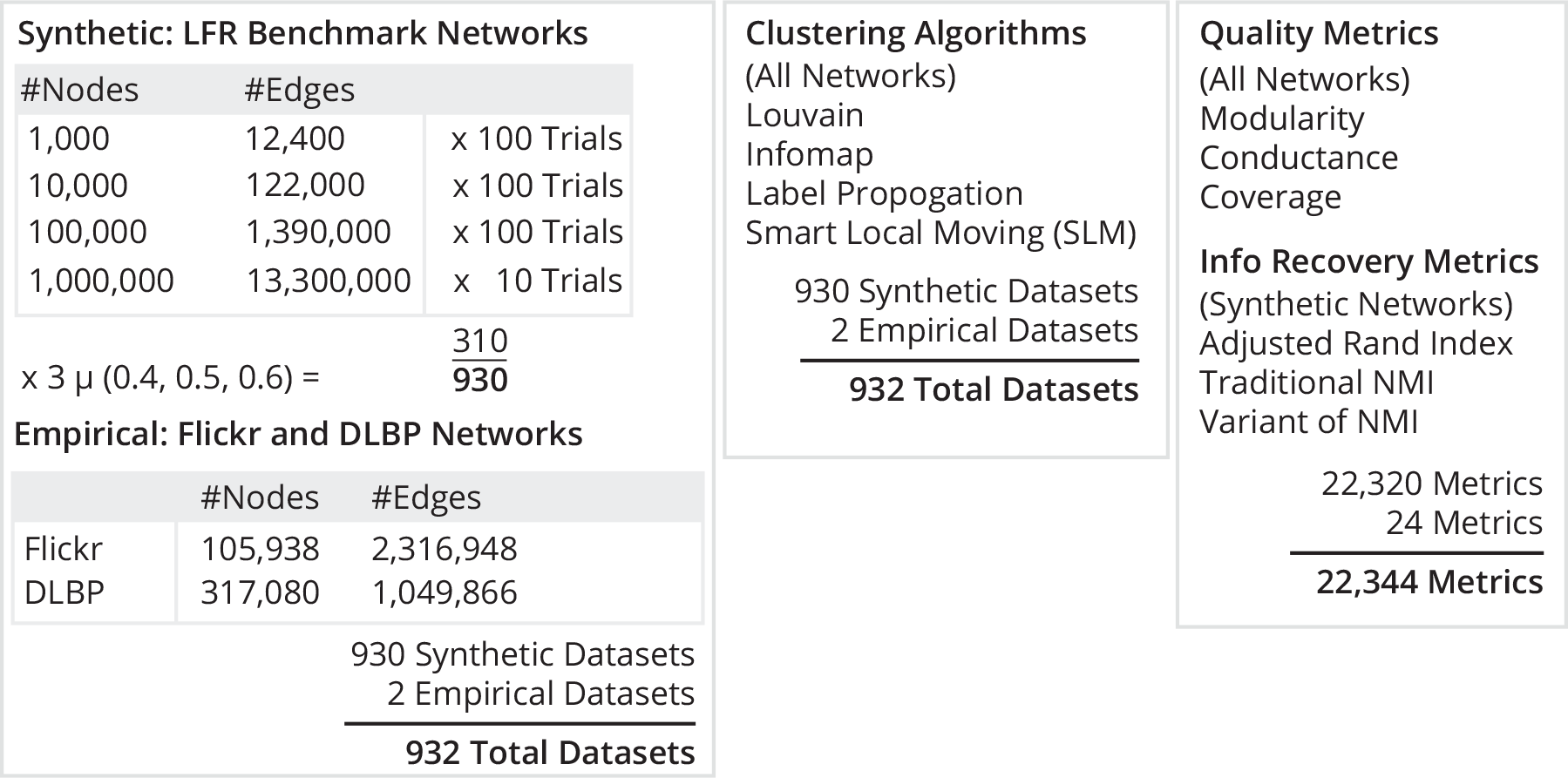Select the 13,300,000 edges value
Image resolution: width=1568 pixels, height=778 pixels.
[x=328, y=281]
